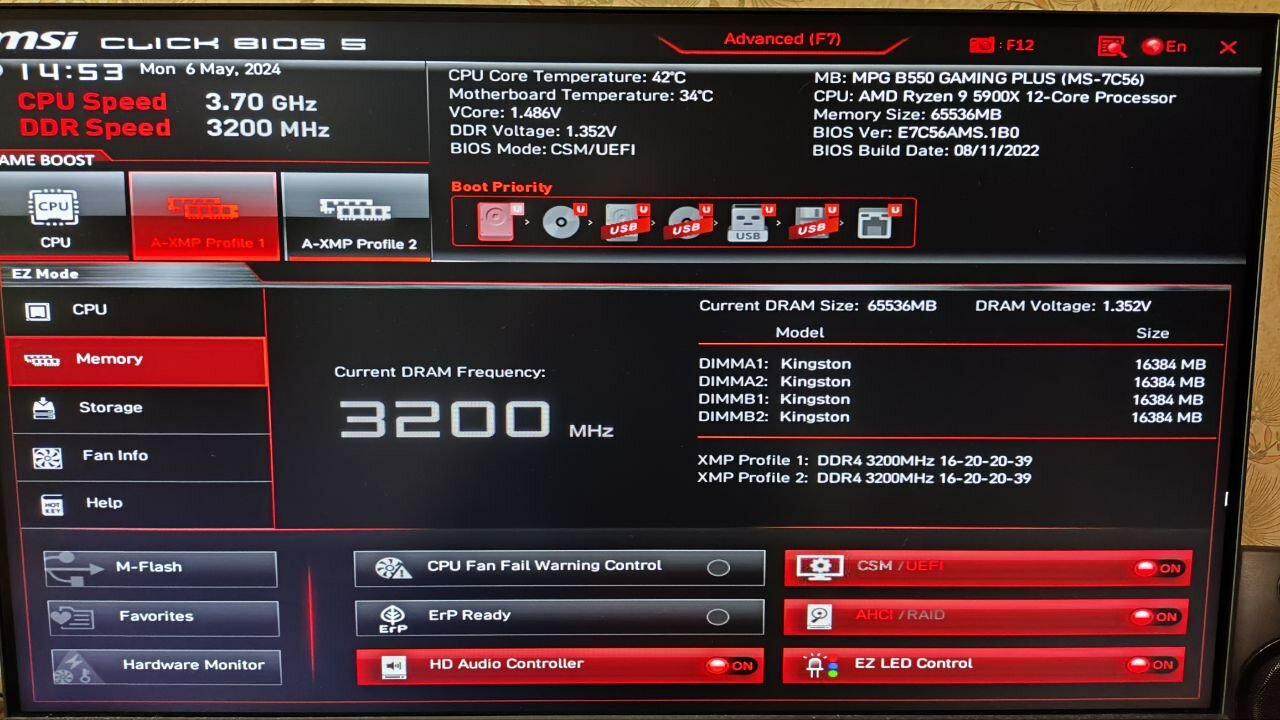This screenshot has height=720, width=1280.
Task: Click the Current DRAM Size 65536MB text
Action: tap(818, 306)
